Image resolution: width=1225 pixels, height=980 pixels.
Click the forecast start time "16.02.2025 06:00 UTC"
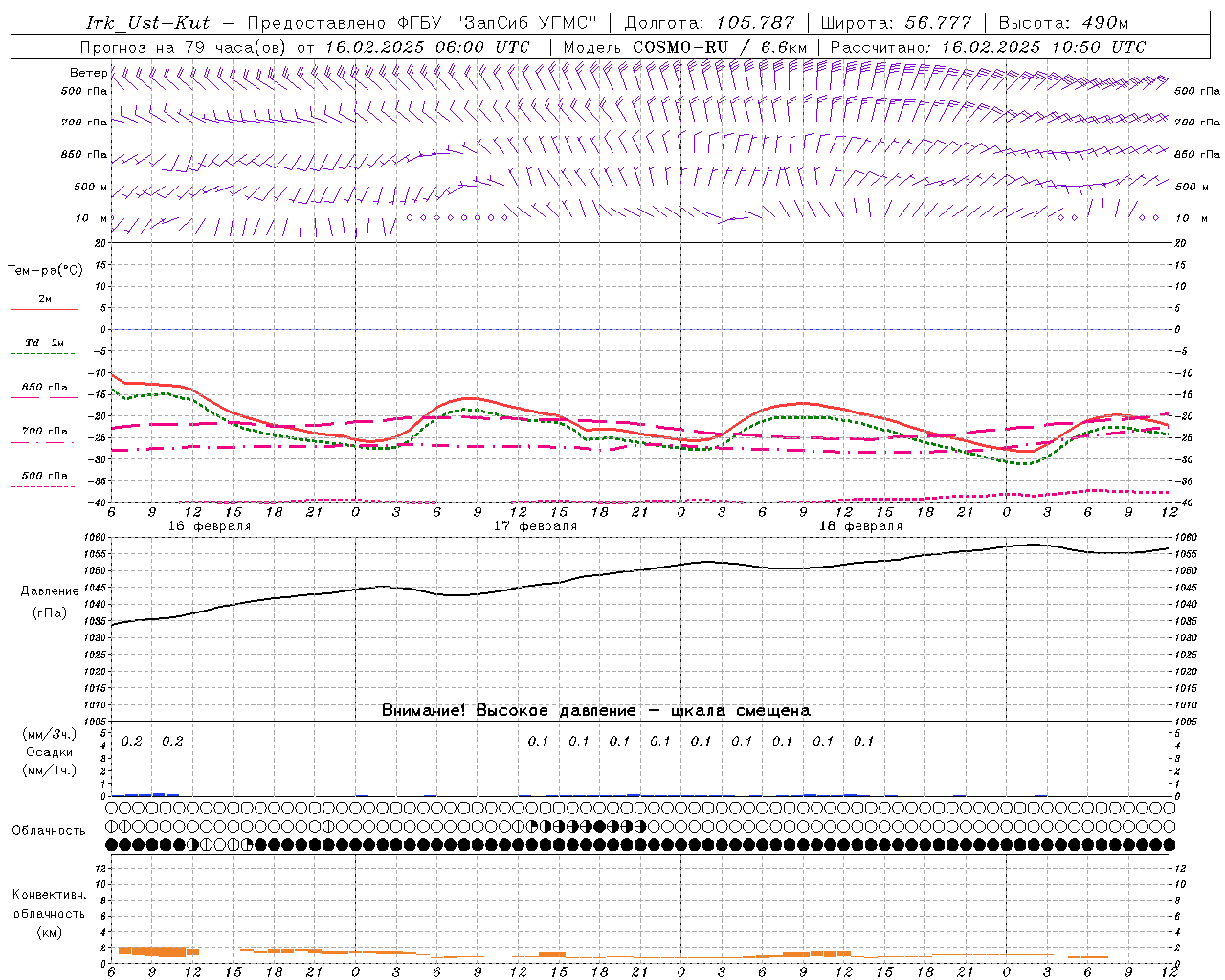point(427,47)
